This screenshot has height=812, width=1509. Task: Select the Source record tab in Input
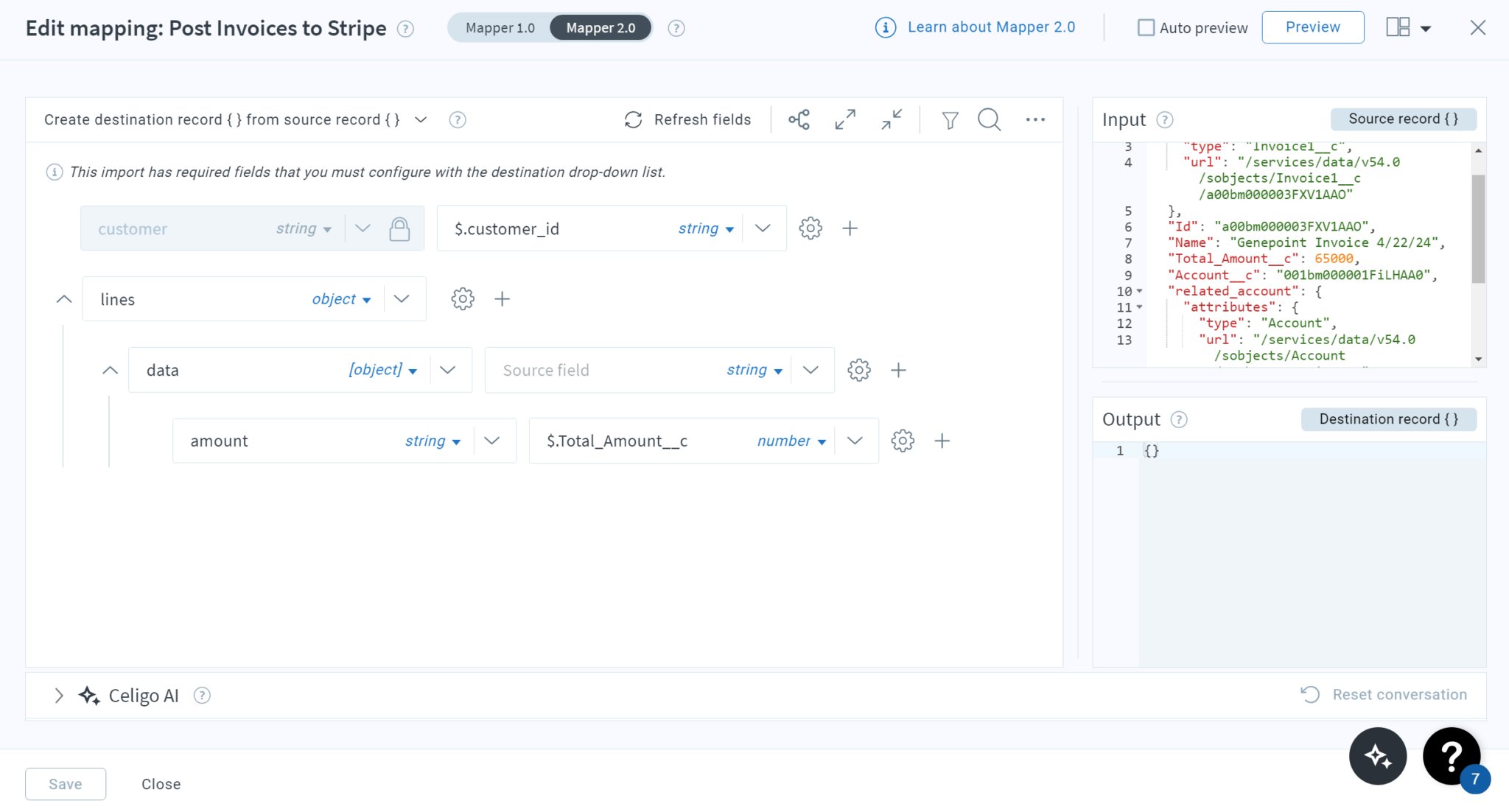click(x=1403, y=119)
